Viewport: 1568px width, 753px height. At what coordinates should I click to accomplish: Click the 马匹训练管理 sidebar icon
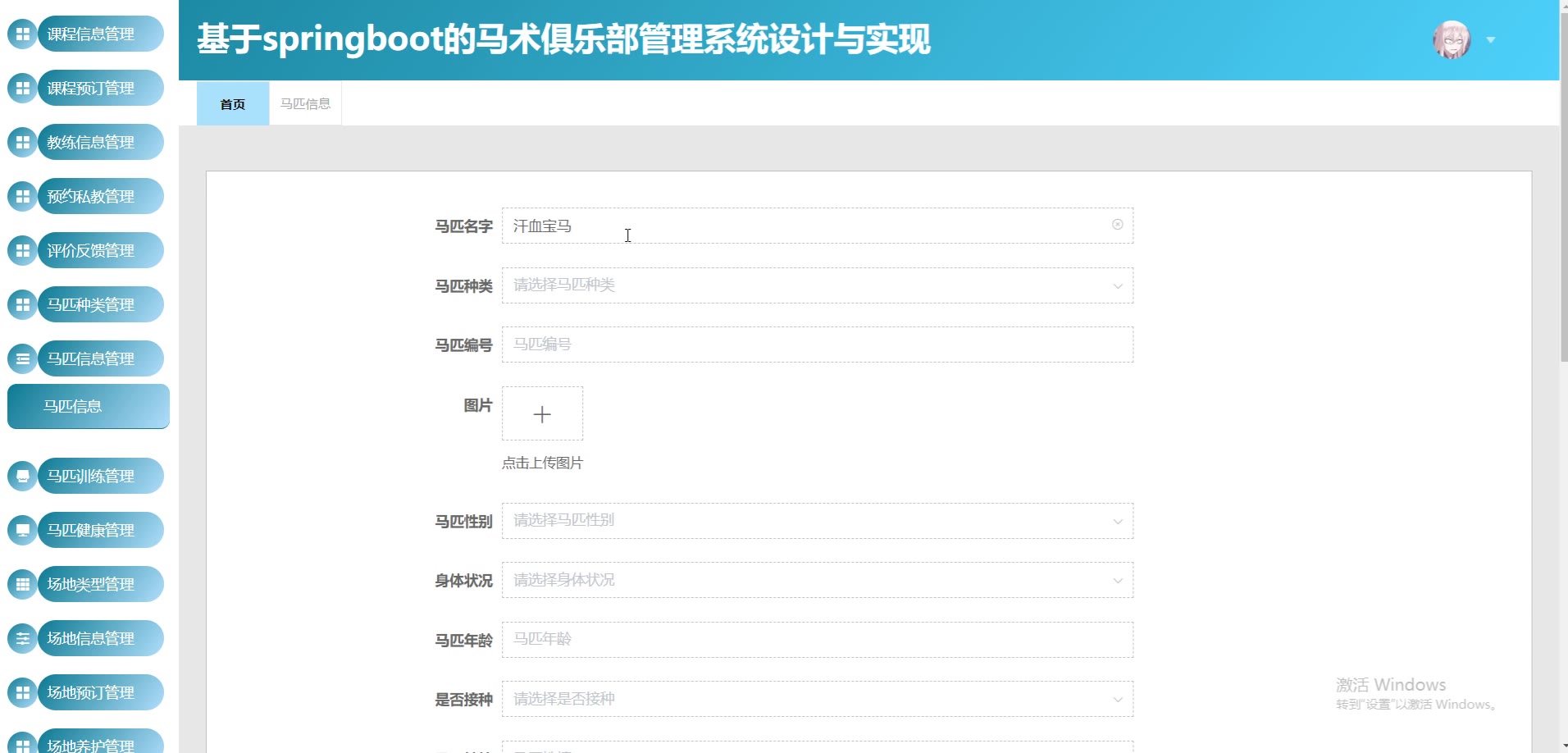[23, 476]
